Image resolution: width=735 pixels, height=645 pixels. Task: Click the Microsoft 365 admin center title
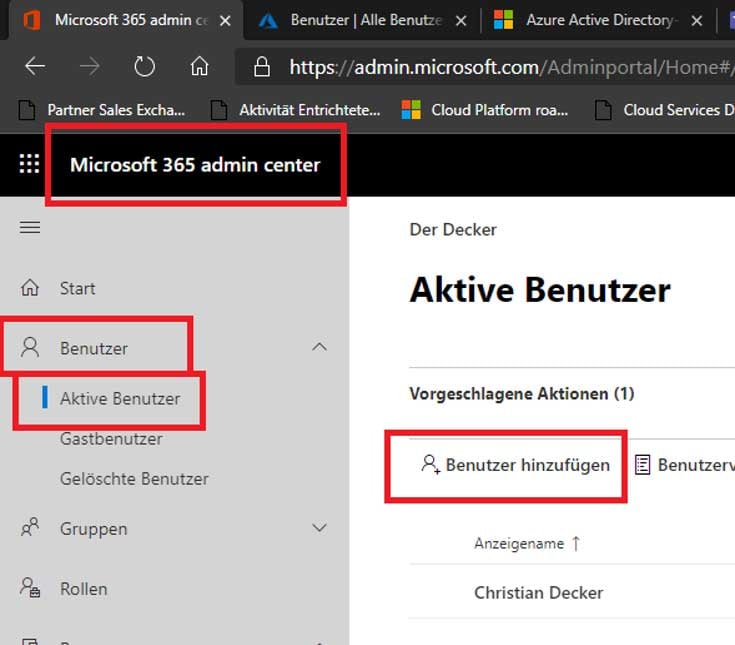195,165
